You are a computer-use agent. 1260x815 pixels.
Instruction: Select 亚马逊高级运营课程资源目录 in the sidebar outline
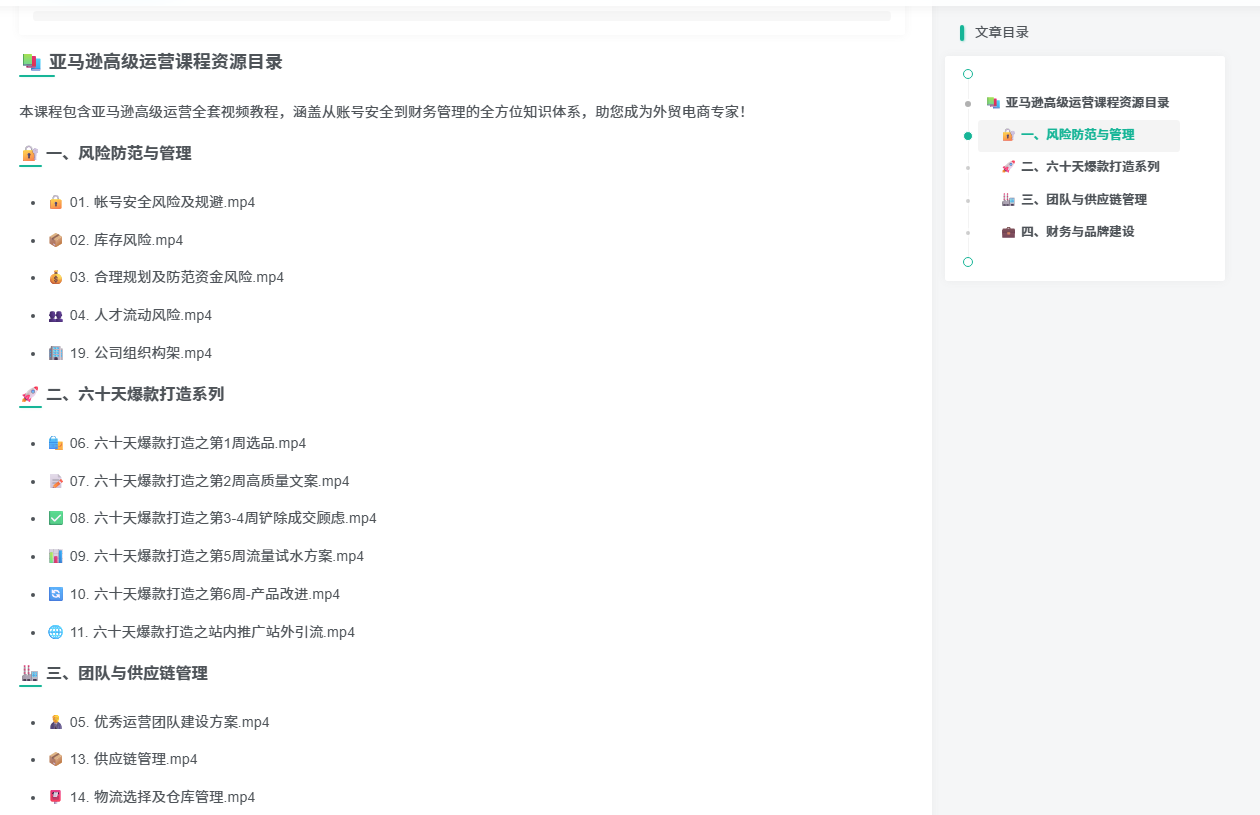tap(1087, 103)
